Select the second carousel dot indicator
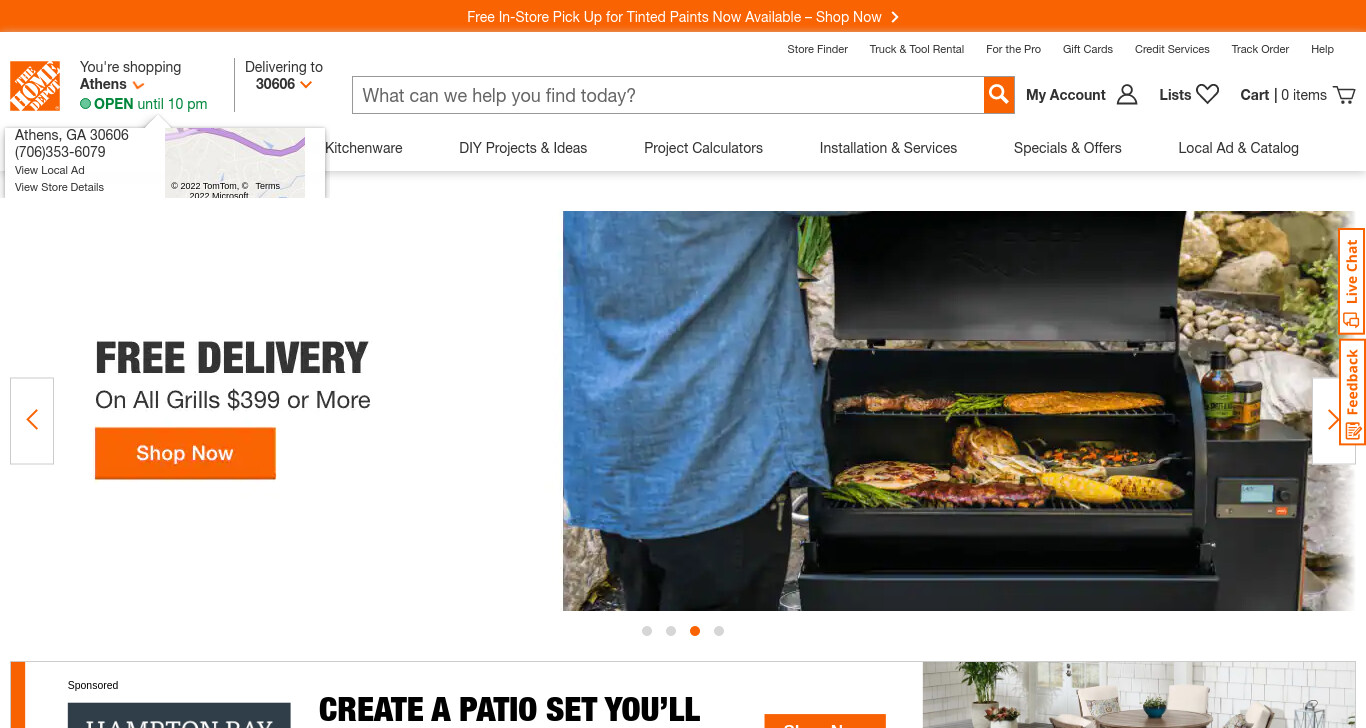Viewport: 1366px width, 728px height. tap(671, 631)
